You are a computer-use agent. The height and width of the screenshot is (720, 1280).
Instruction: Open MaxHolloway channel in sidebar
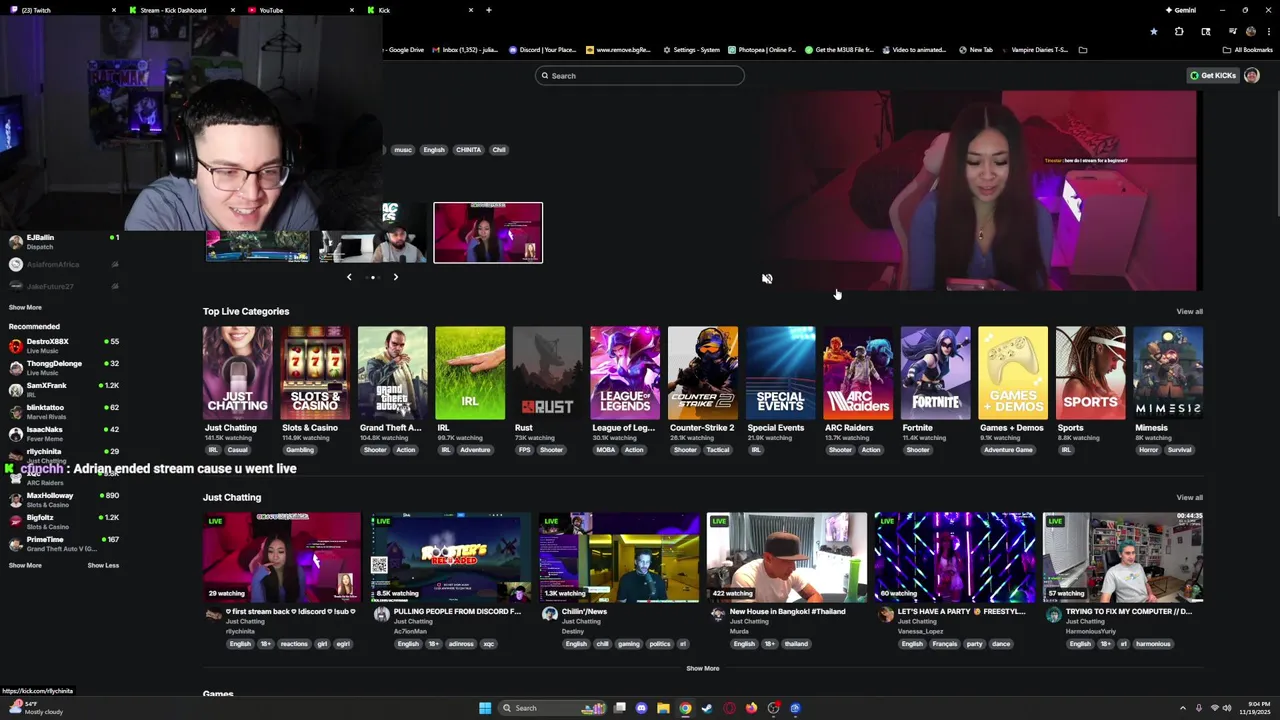point(64,499)
